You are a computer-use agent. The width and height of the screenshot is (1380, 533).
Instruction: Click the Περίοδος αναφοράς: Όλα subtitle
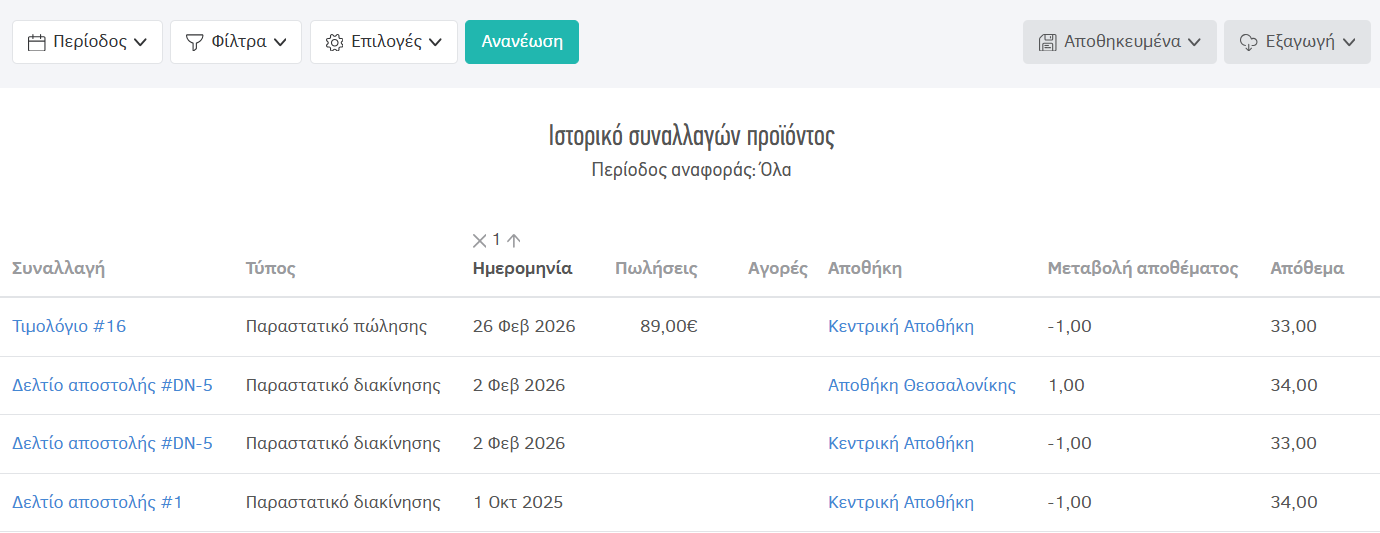pyautogui.click(x=691, y=170)
